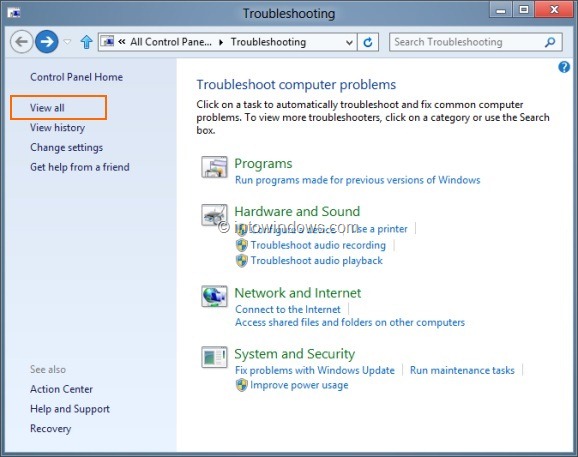Close the Troubleshooting window
Screen dimensions: 578x457
coord(554,10)
